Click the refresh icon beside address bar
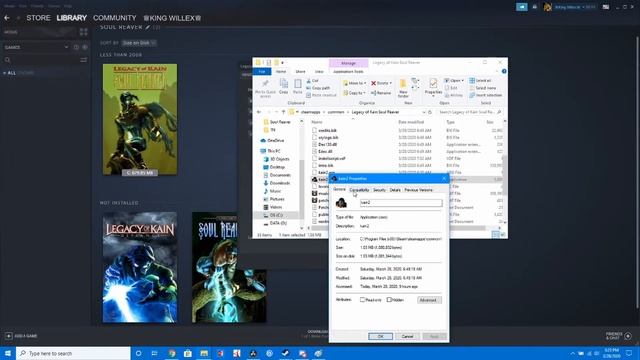The image size is (640, 360). point(430,112)
